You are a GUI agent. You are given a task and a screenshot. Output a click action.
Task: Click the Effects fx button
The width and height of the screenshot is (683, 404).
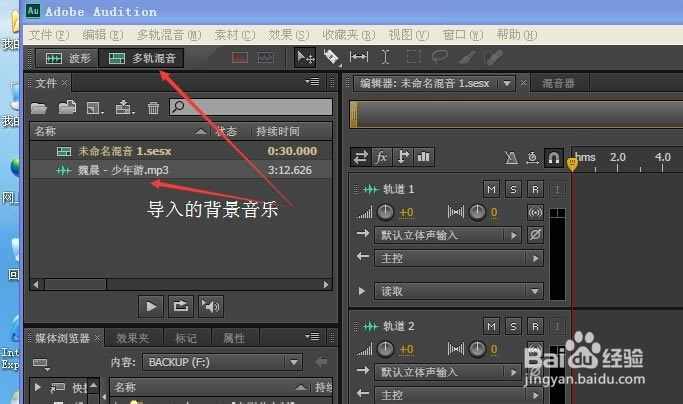(382, 157)
